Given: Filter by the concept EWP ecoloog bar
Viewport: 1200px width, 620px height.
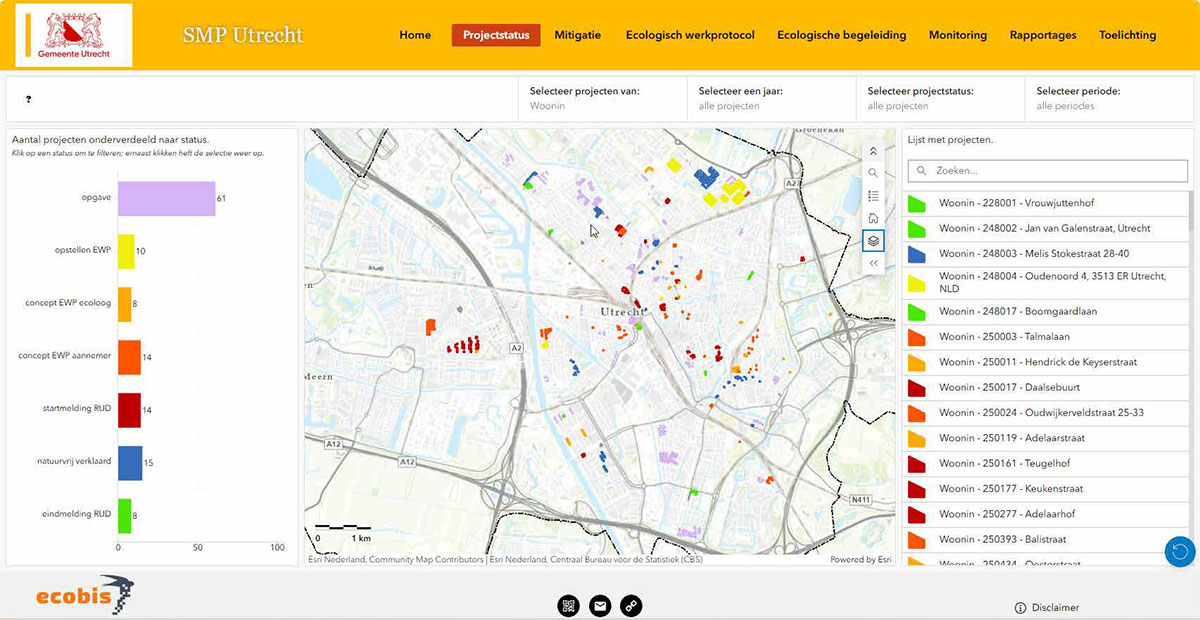Looking at the screenshot, I should tap(124, 304).
